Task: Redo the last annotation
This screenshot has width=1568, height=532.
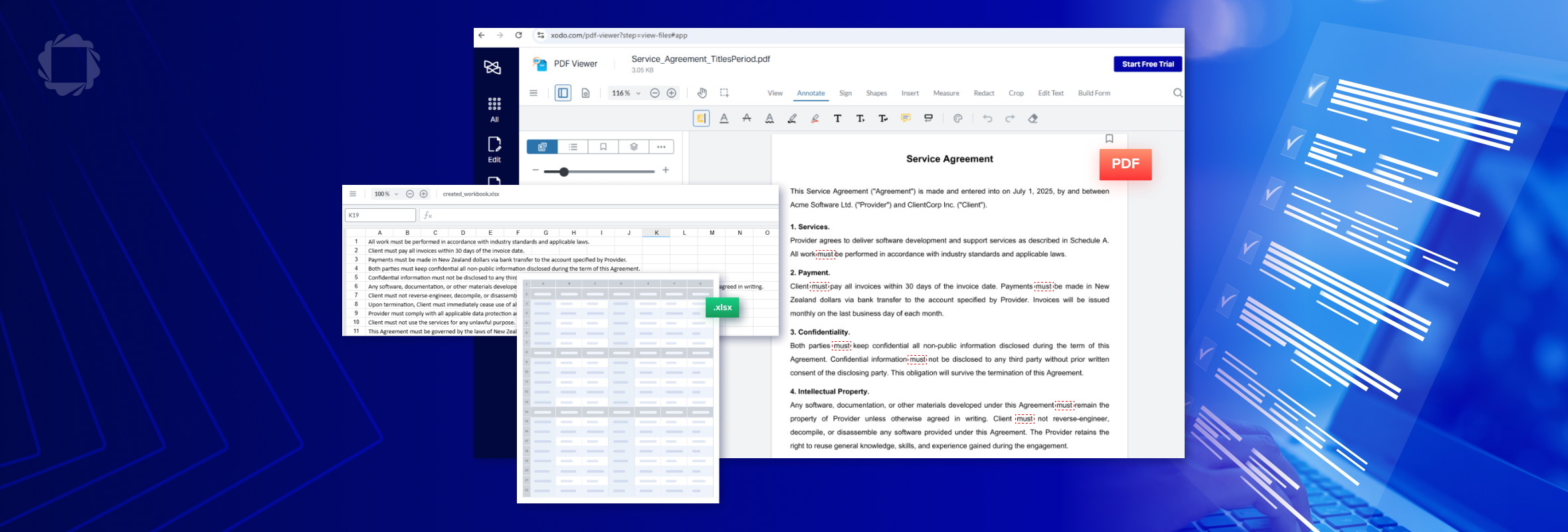Action: [x=1010, y=118]
